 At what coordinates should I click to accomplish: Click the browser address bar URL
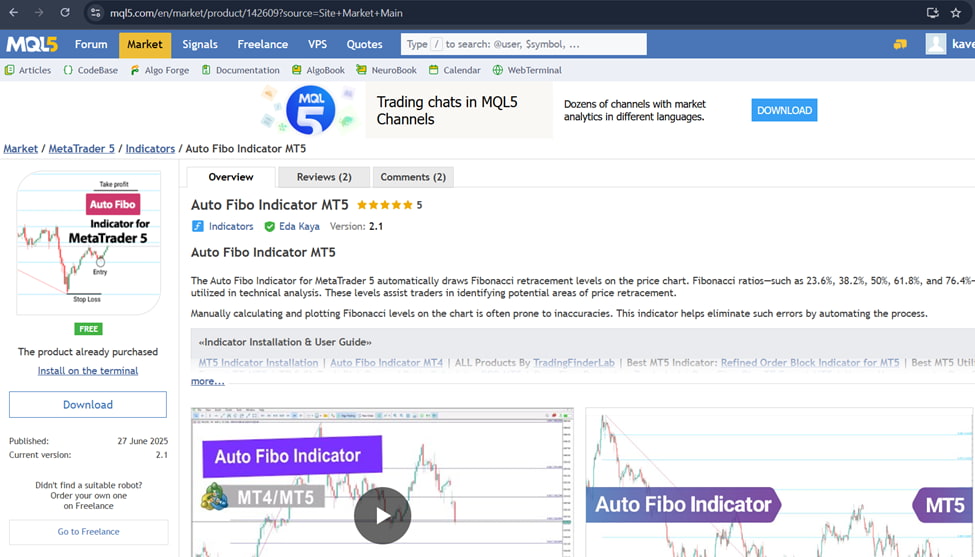256,12
